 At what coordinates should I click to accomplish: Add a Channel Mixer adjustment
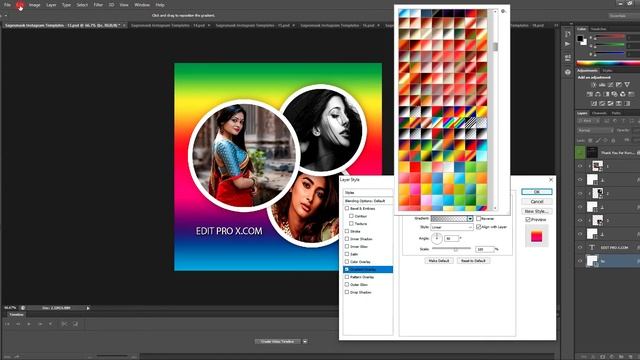click(x=623, y=94)
